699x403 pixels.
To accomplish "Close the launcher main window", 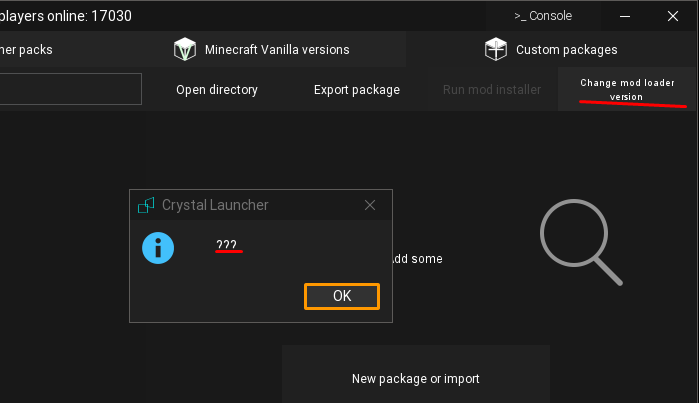I will (672, 16).
